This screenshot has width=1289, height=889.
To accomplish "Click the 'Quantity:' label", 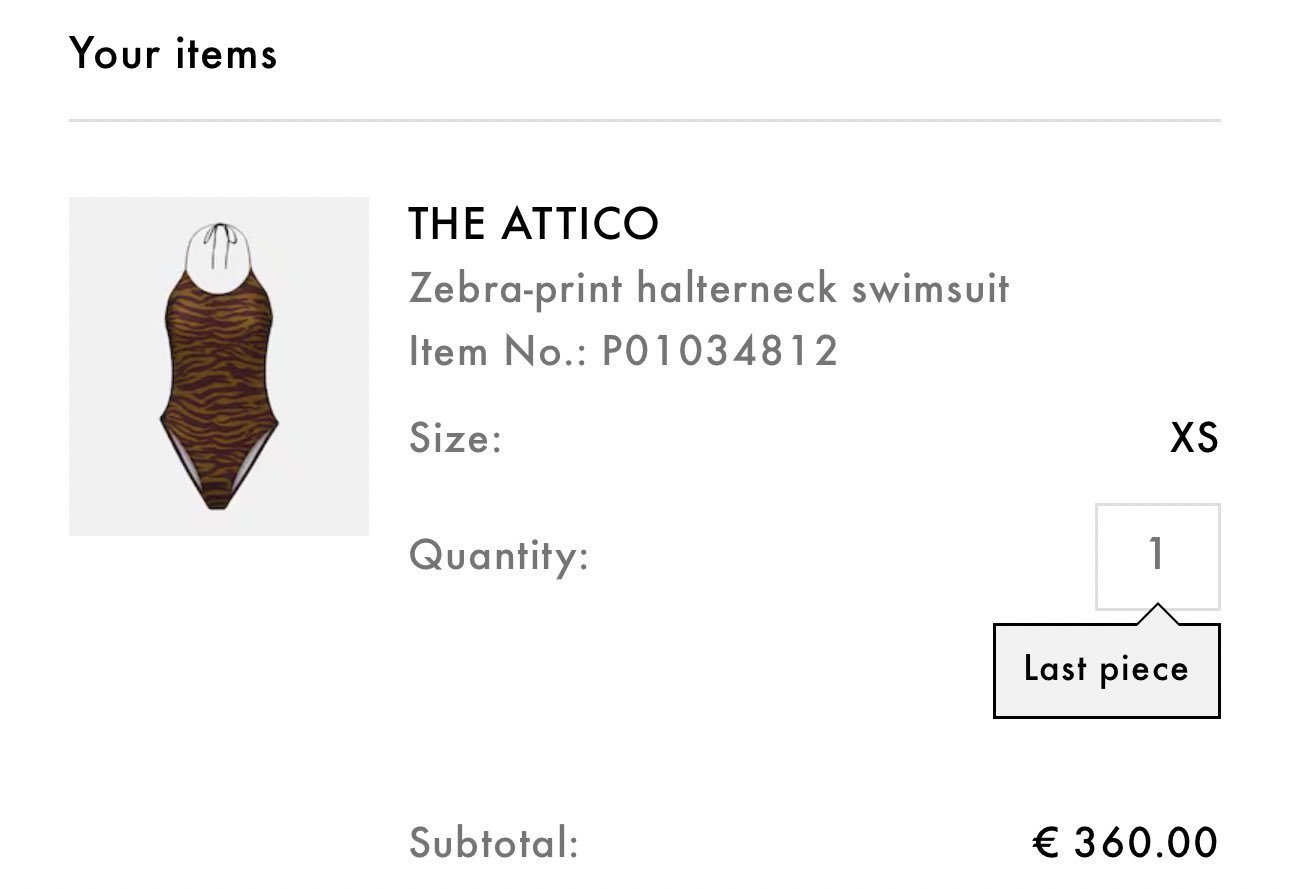I will coord(499,554).
